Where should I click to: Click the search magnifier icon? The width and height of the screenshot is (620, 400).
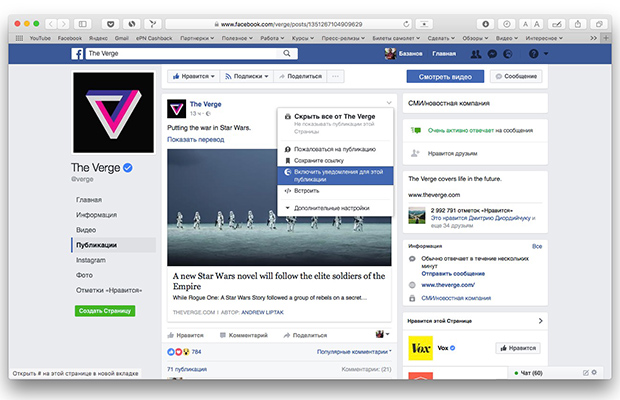[x=287, y=53]
